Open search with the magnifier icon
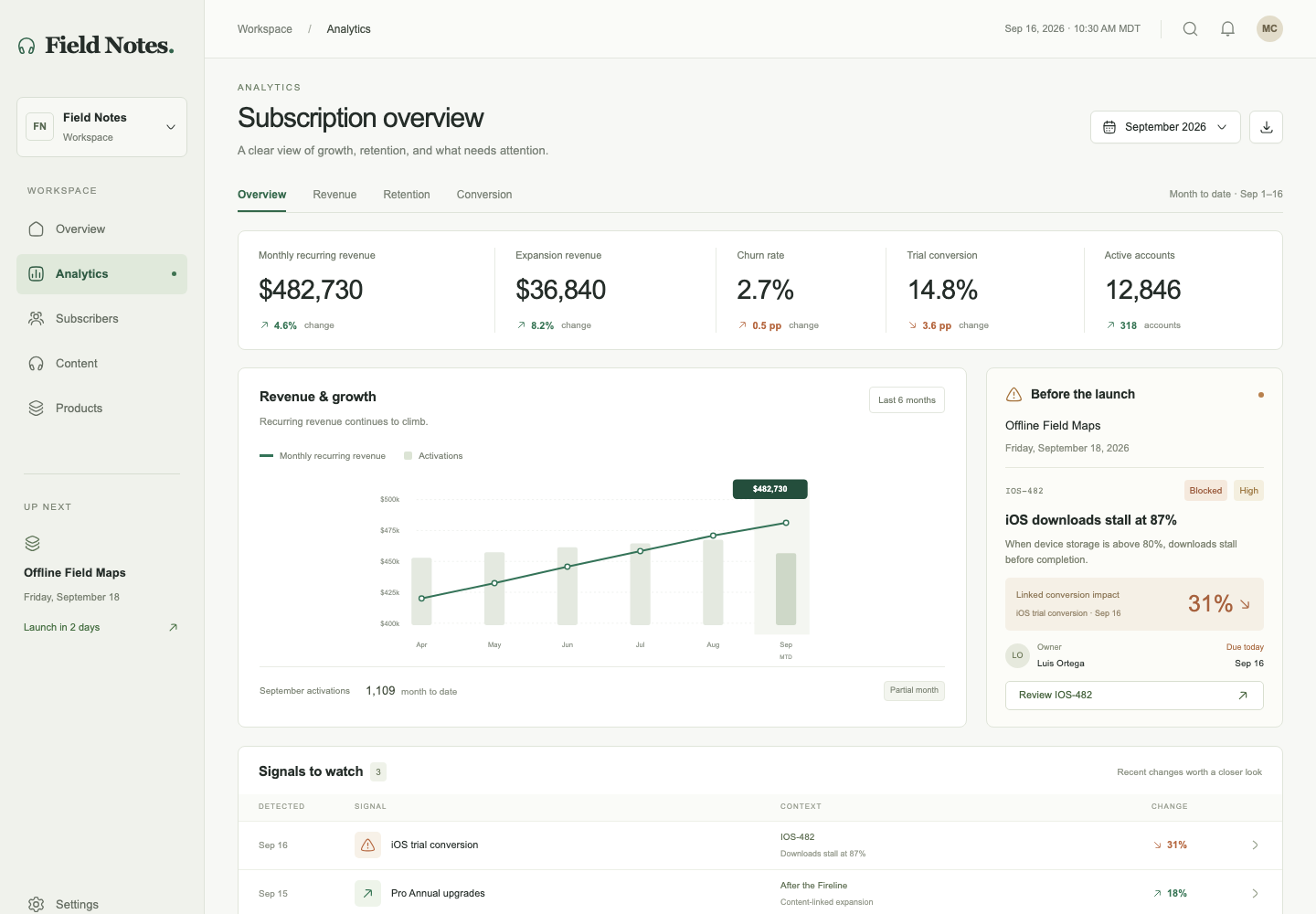 click(x=1190, y=28)
